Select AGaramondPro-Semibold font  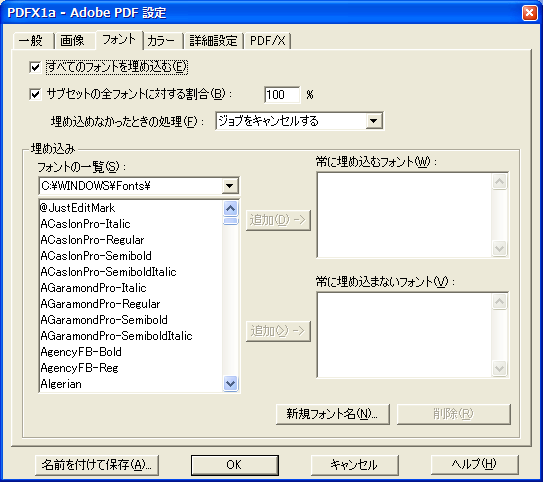tap(131, 320)
